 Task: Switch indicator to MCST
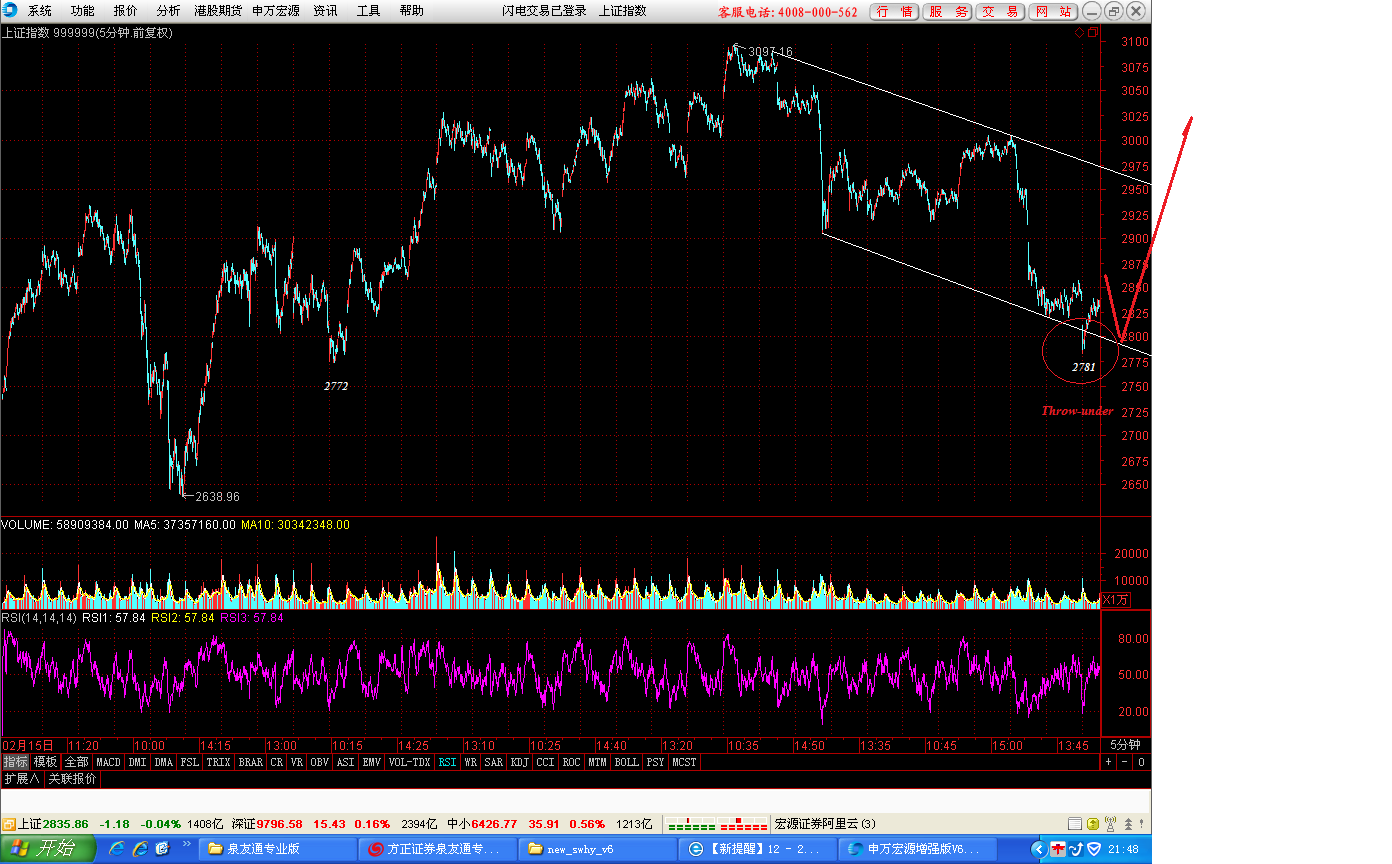(684, 762)
